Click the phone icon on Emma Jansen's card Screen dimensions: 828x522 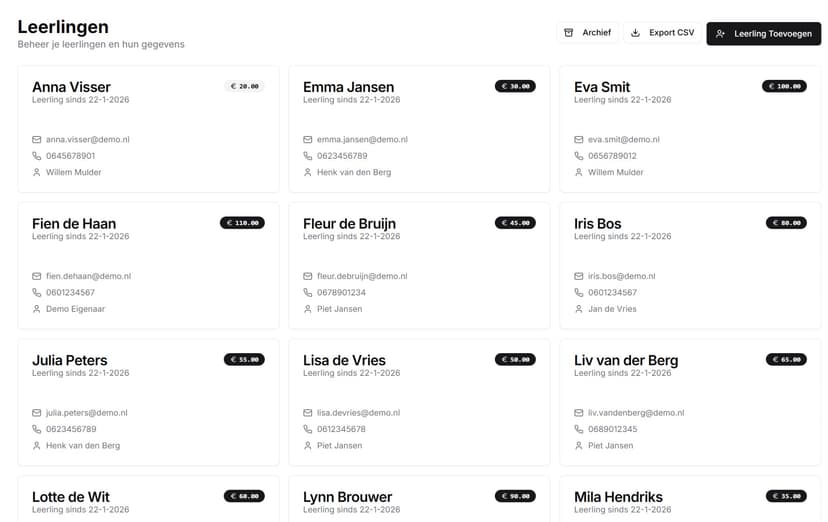click(308, 156)
